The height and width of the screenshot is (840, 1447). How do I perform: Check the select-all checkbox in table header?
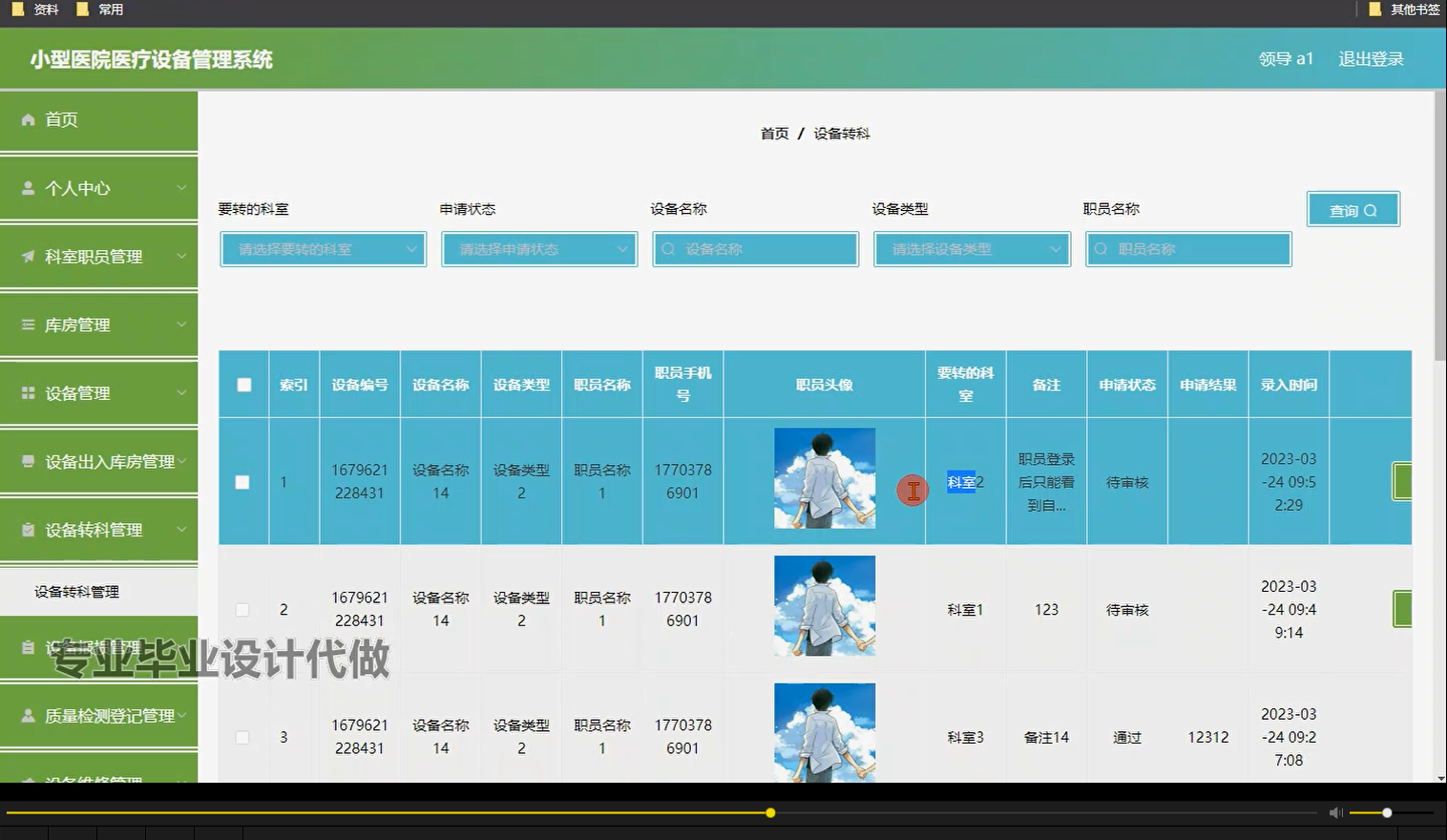pyautogui.click(x=242, y=384)
